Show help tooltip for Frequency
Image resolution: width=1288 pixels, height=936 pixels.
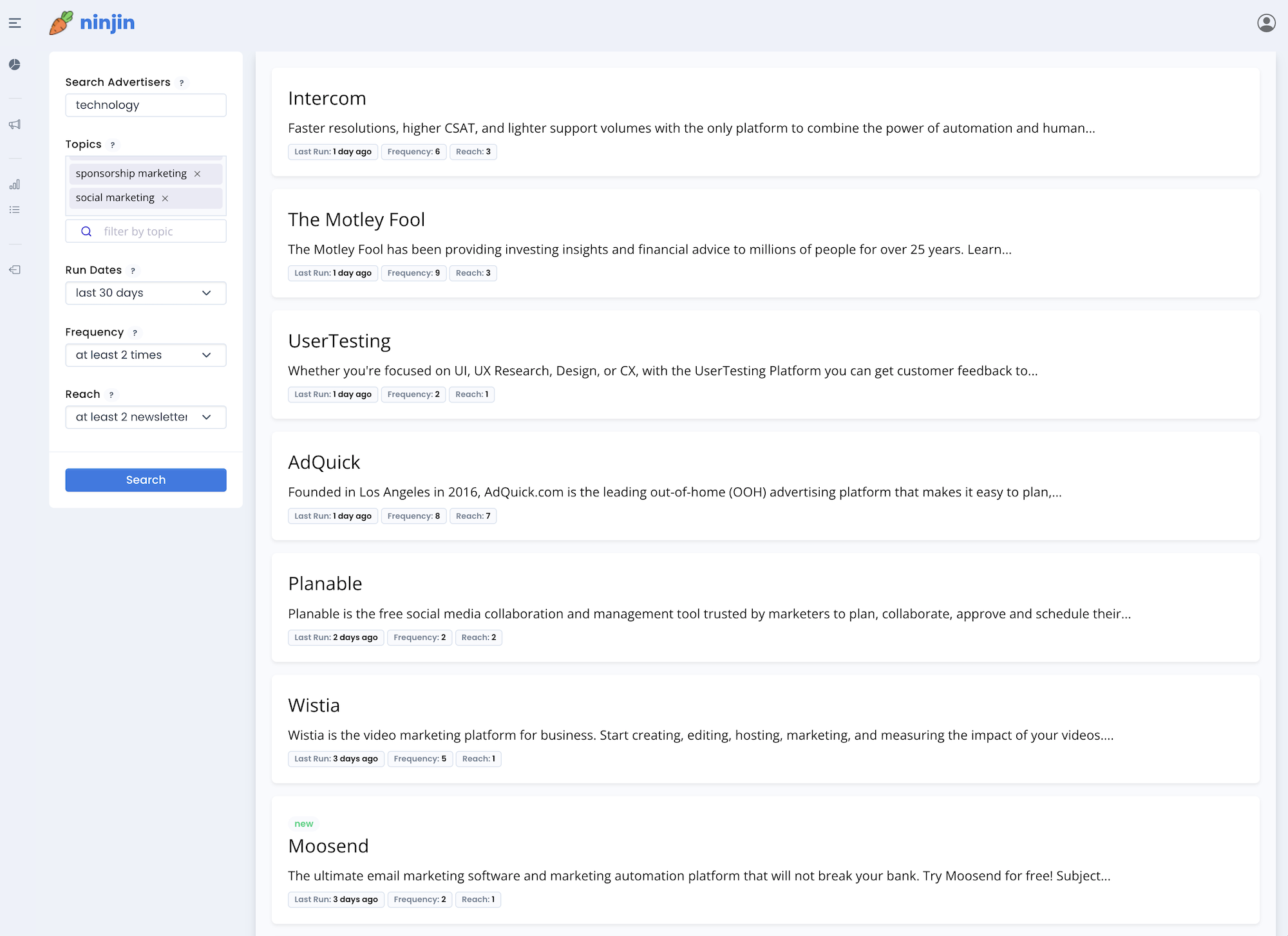point(135,333)
